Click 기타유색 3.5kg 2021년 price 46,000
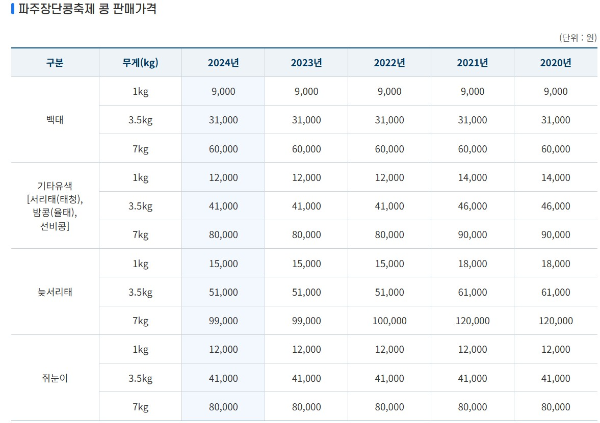 tap(473, 206)
